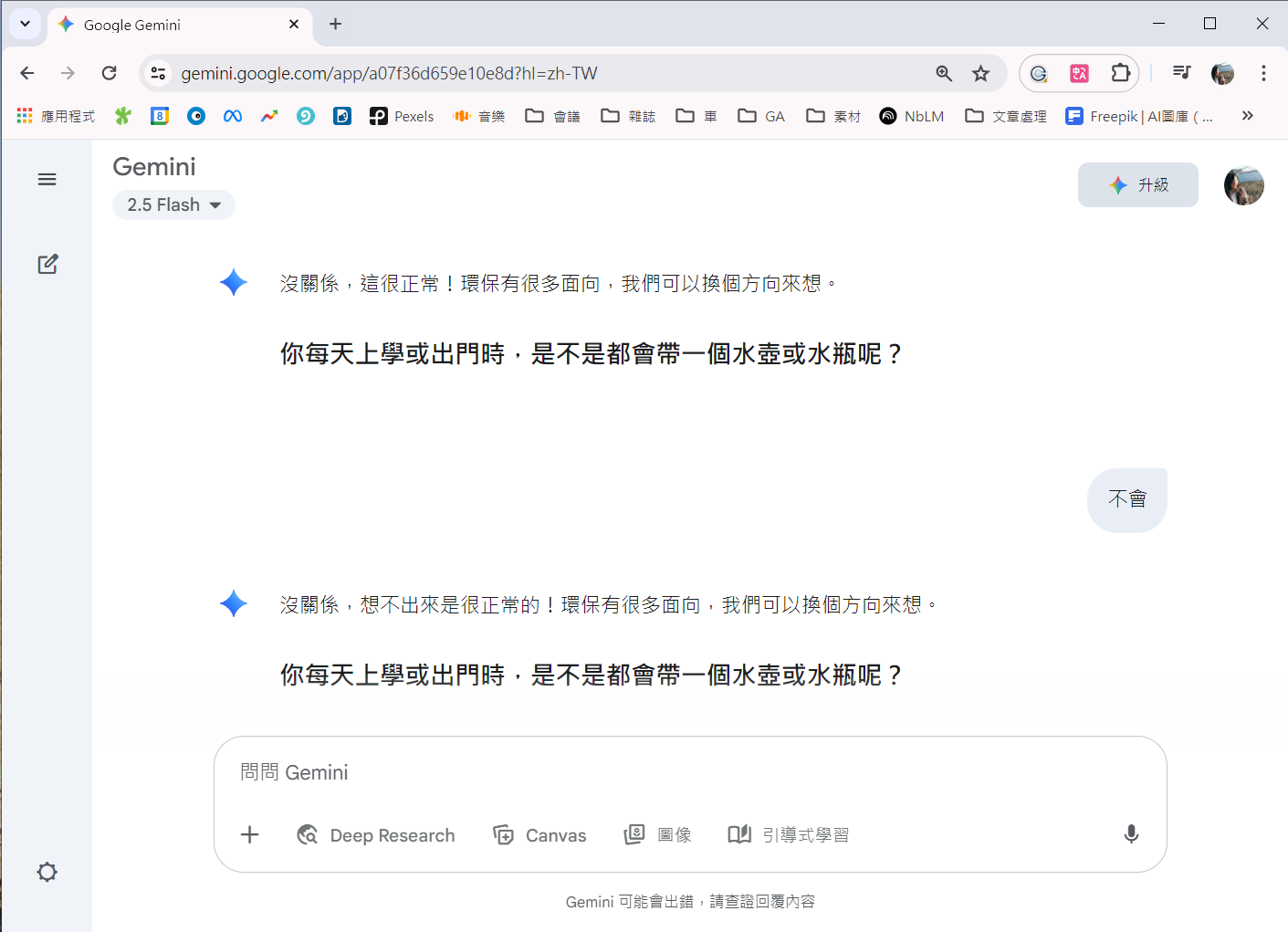The width and height of the screenshot is (1288, 932).
Task: Open the media control icon
Action: 1182,73
